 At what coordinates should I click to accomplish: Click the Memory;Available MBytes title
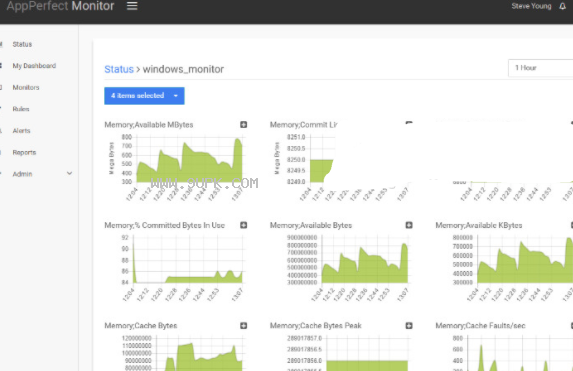pos(149,125)
